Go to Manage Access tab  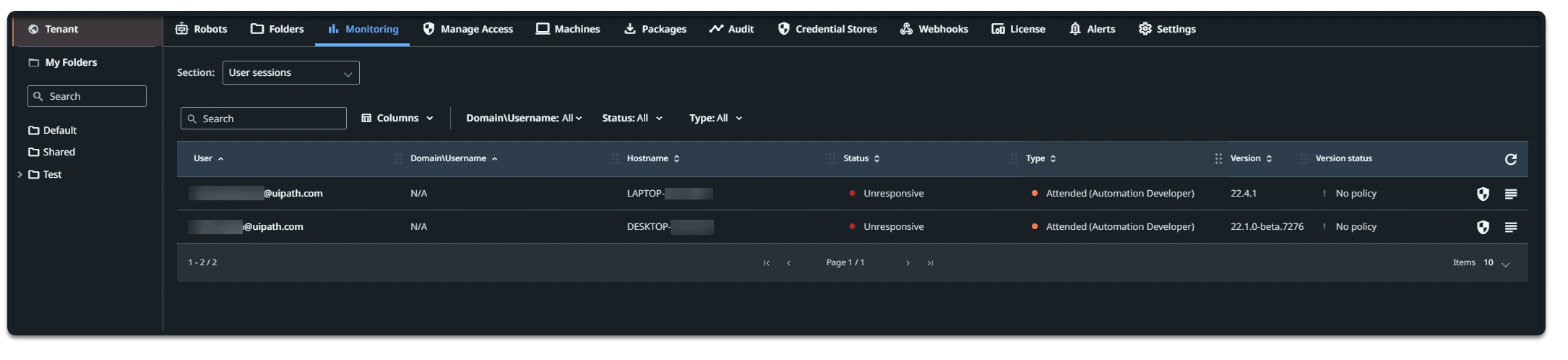[x=468, y=29]
